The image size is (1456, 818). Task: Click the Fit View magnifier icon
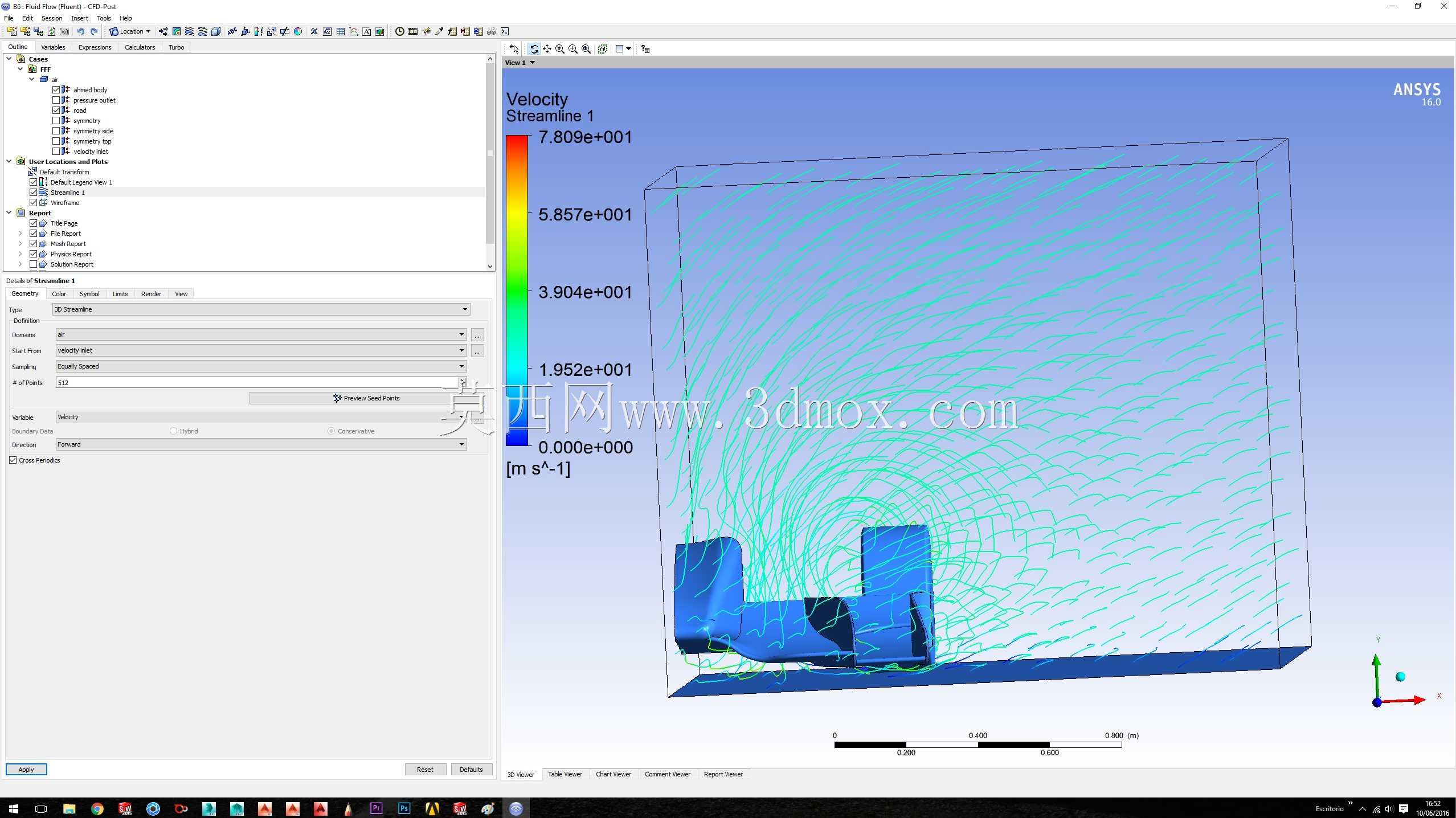click(x=586, y=49)
